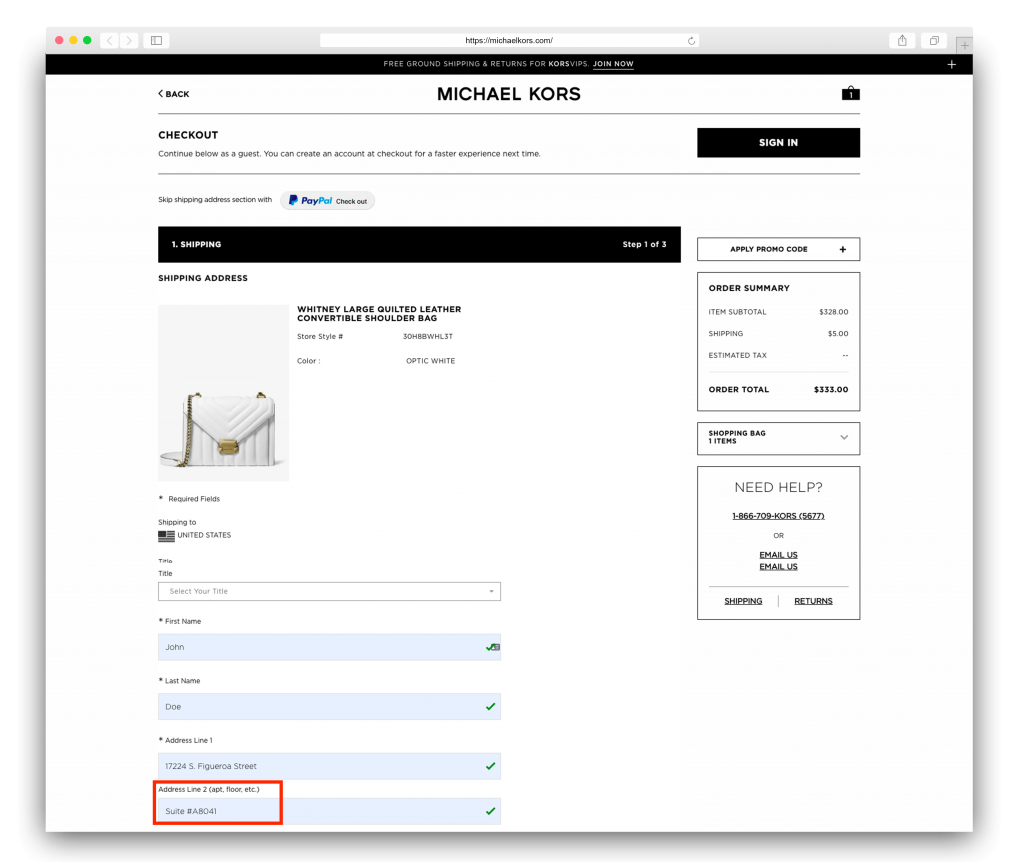Screen dimensions: 1024x862
Task: Click the Last Name field with Doe
Action: (329, 707)
